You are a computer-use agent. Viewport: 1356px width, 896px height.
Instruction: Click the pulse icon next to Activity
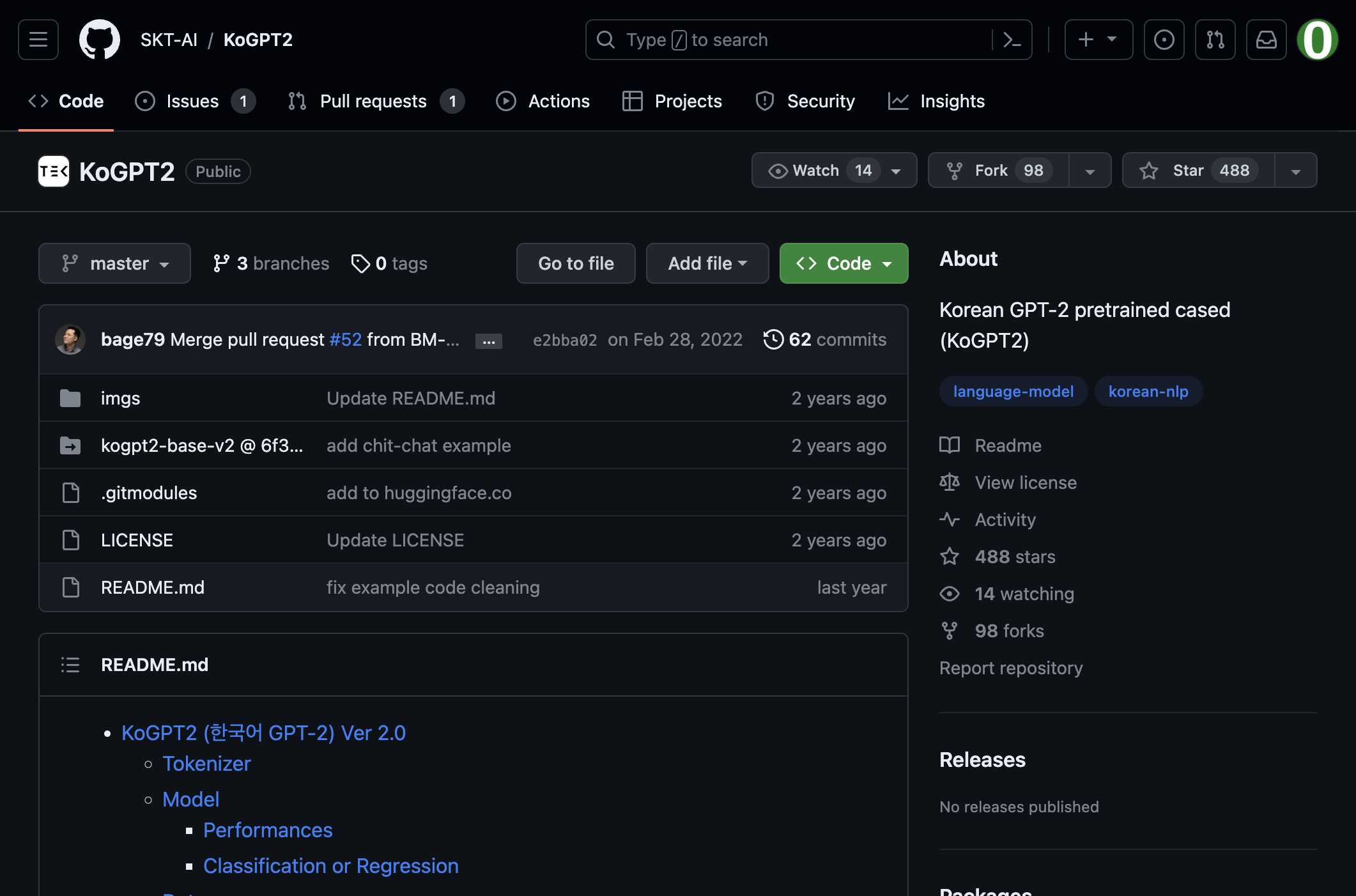tap(950, 520)
